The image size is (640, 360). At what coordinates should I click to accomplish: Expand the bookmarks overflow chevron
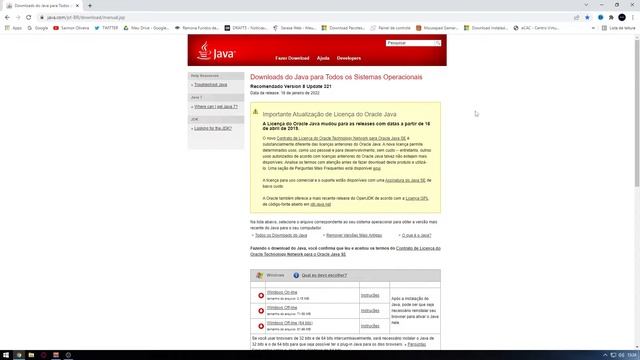[x=593, y=28]
